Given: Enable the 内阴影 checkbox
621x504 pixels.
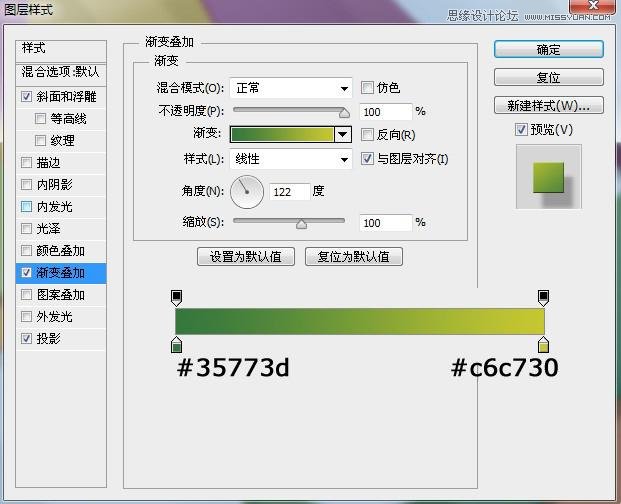Looking at the screenshot, I should [x=27, y=184].
